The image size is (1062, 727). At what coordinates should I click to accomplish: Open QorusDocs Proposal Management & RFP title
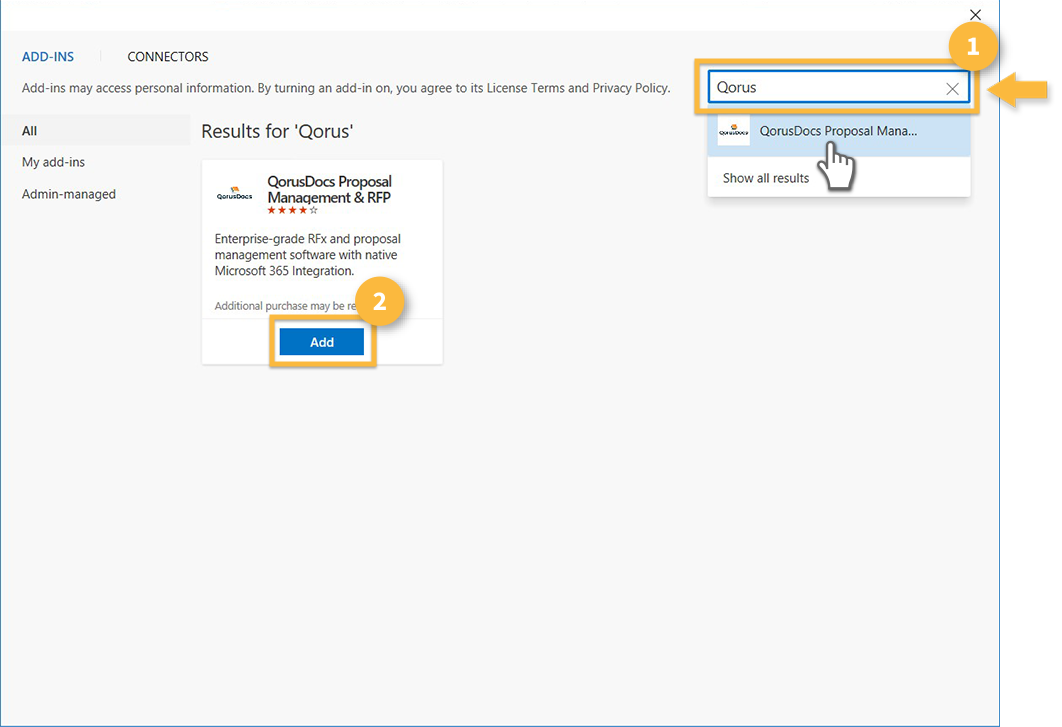[x=330, y=190]
